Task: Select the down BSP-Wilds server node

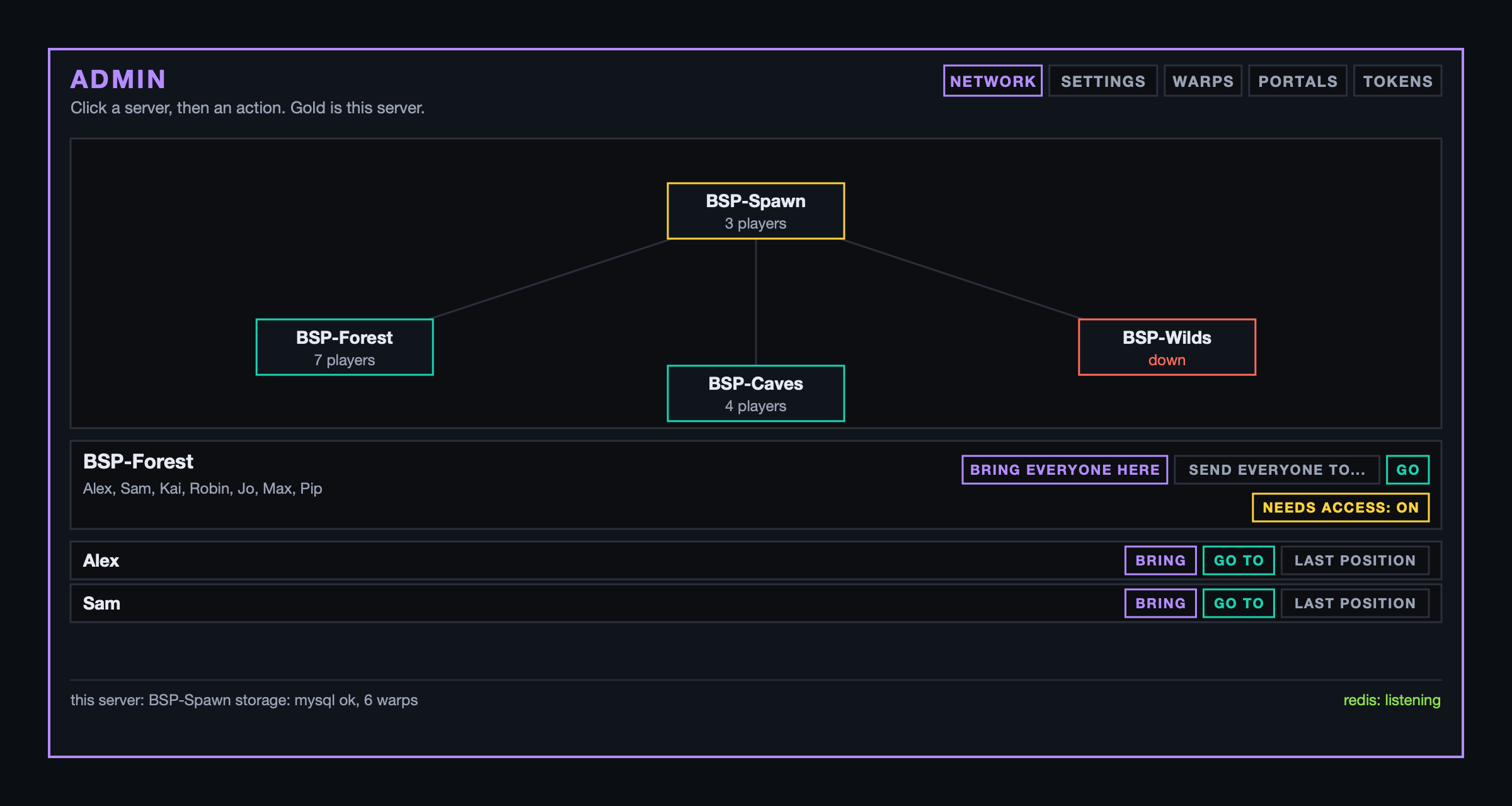Action: (1167, 348)
